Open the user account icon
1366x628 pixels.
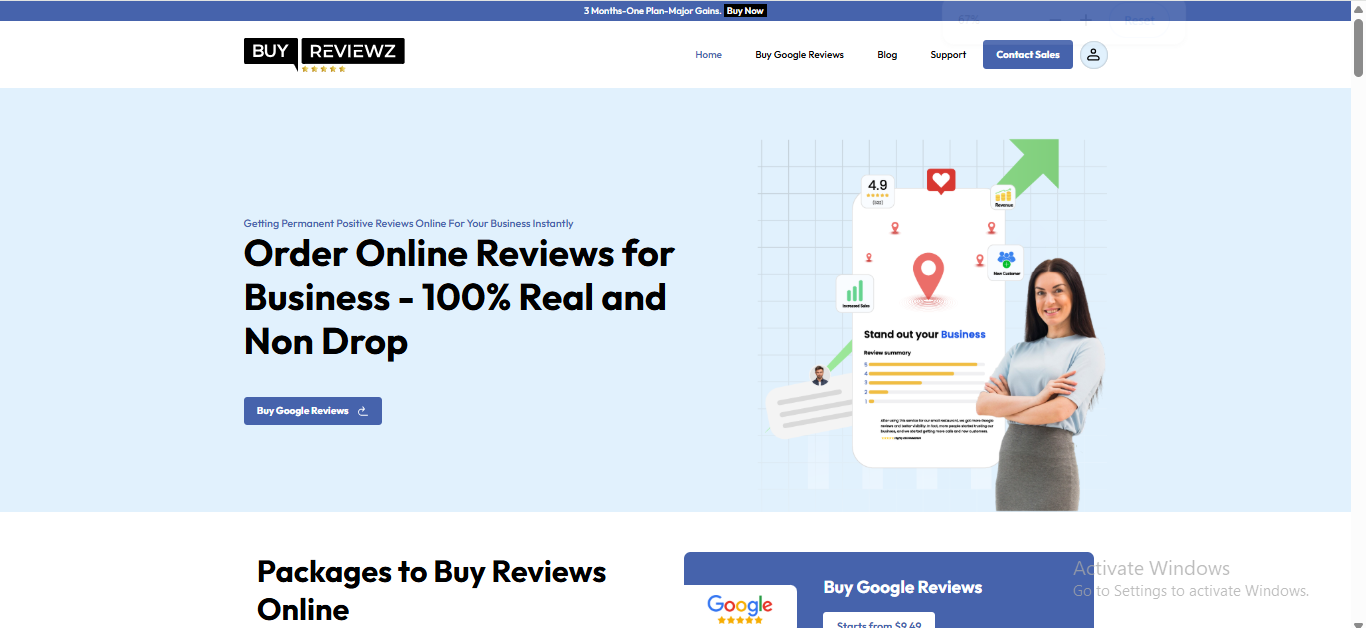1094,55
